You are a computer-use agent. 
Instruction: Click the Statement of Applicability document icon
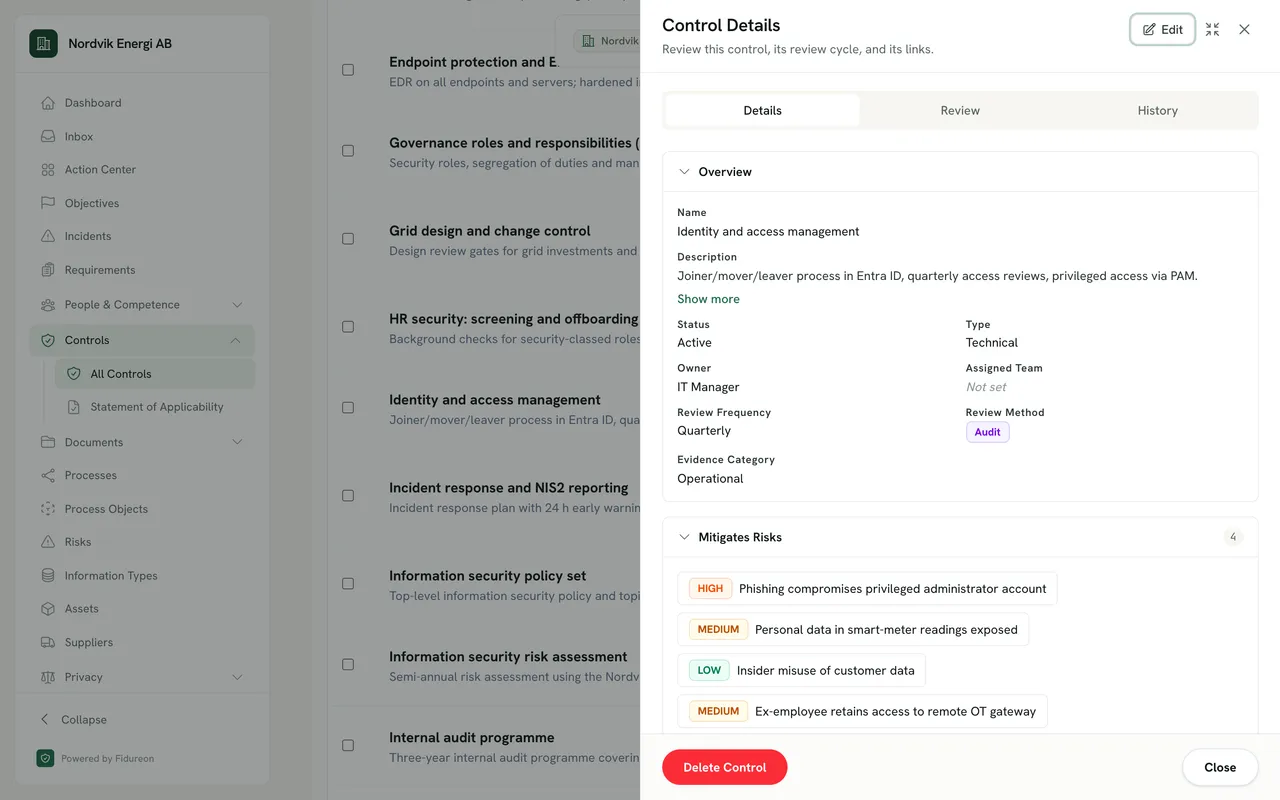pos(73,407)
